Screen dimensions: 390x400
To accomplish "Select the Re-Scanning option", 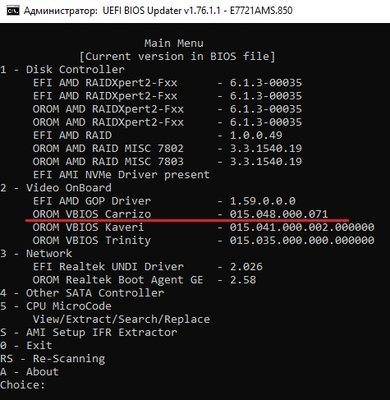I will (53, 359).
